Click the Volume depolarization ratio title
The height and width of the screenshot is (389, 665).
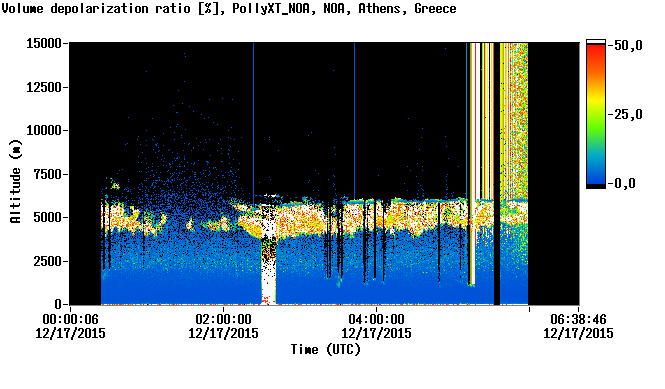[96, 8]
